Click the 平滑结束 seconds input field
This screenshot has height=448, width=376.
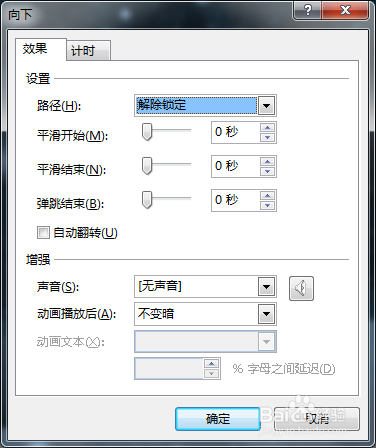[x=236, y=166]
